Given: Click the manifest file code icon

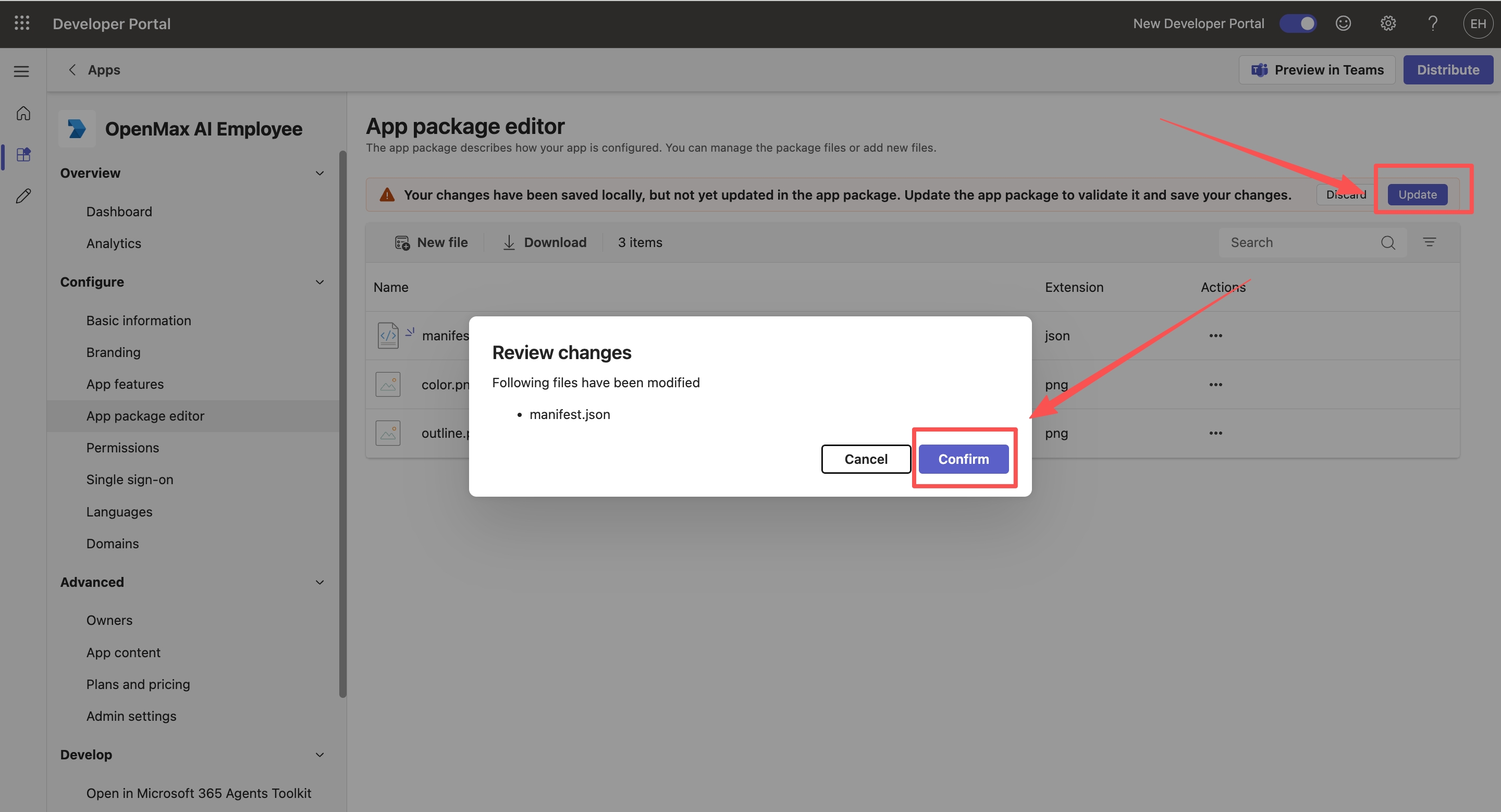Looking at the screenshot, I should click(388, 336).
